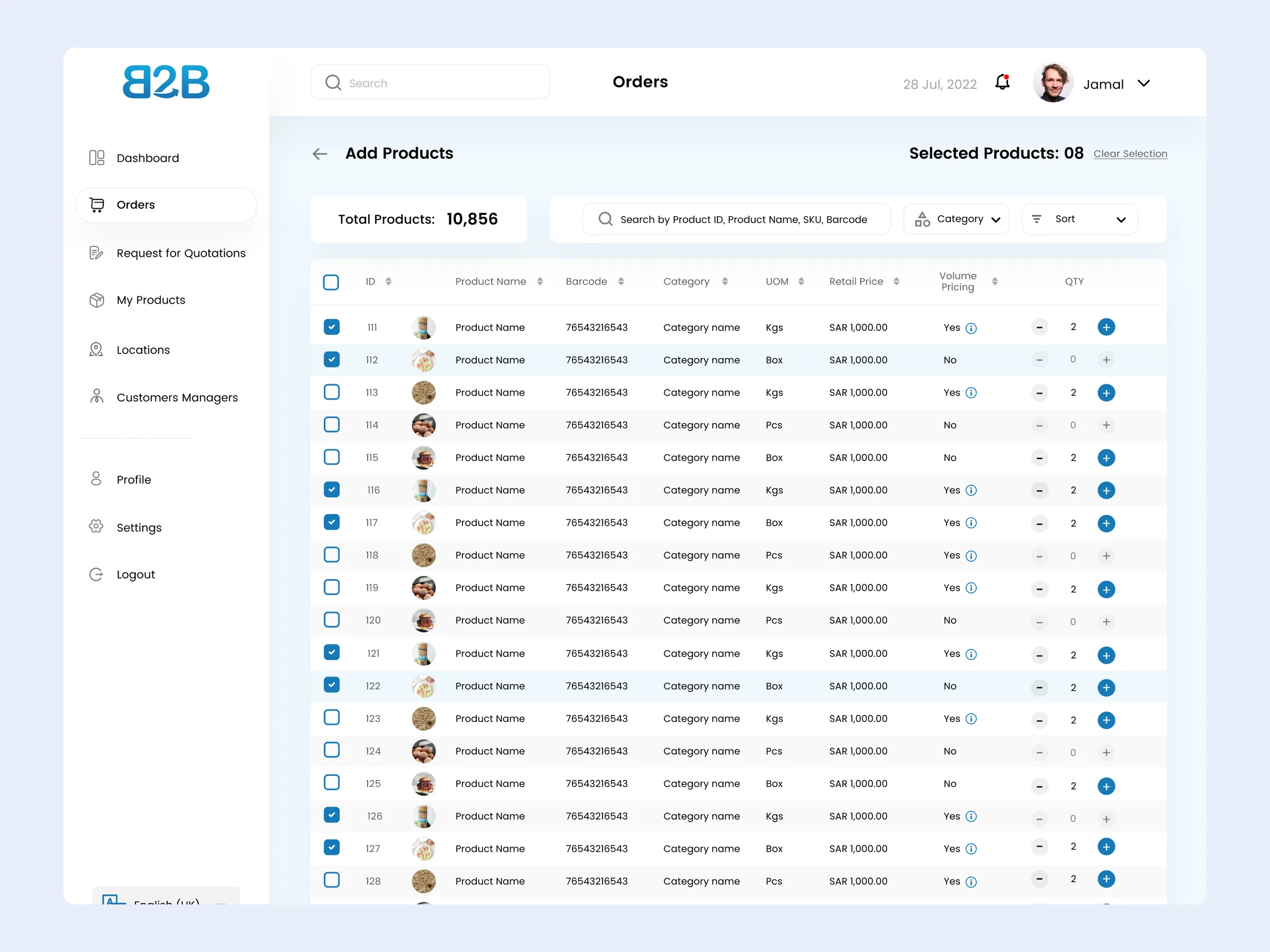Sort by Category column arrows
This screenshot has width=1270, height=952.
pyautogui.click(x=724, y=281)
